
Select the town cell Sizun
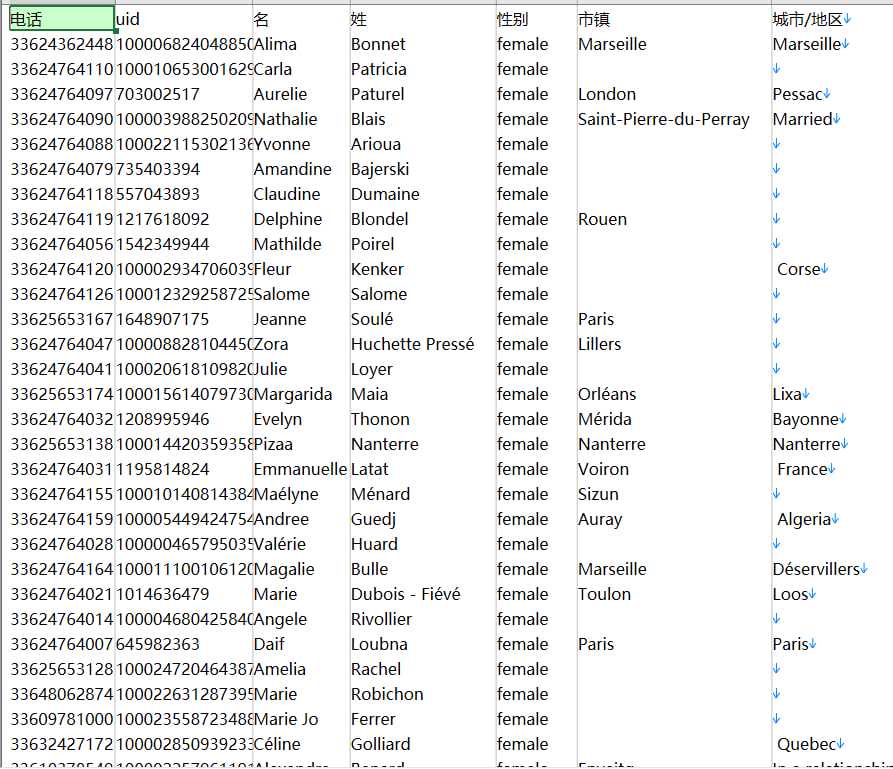[x=674, y=494]
